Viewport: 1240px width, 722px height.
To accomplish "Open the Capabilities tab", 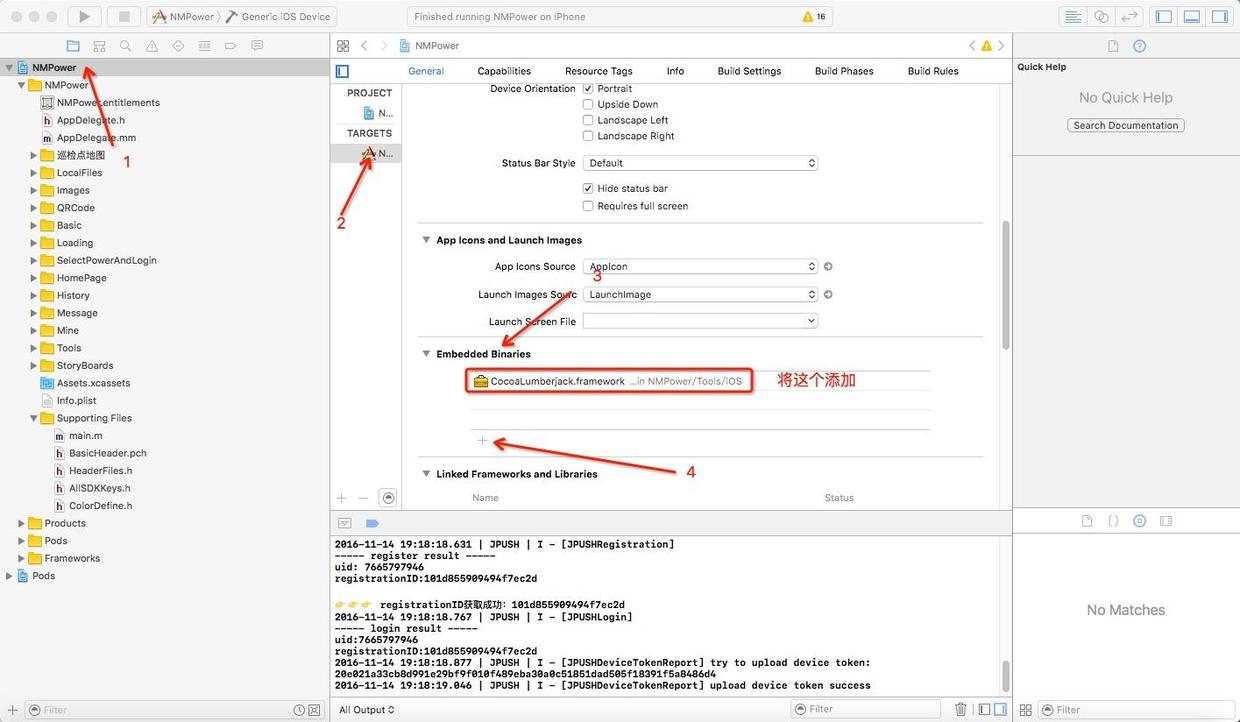I will [x=504, y=71].
